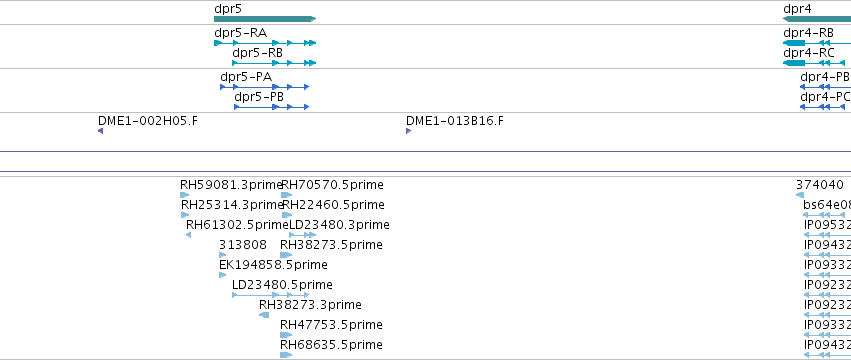Click the dpr5-RA transcript glyph
Viewport: 851px width, 360px height.
pyautogui.click(x=265, y=43)
